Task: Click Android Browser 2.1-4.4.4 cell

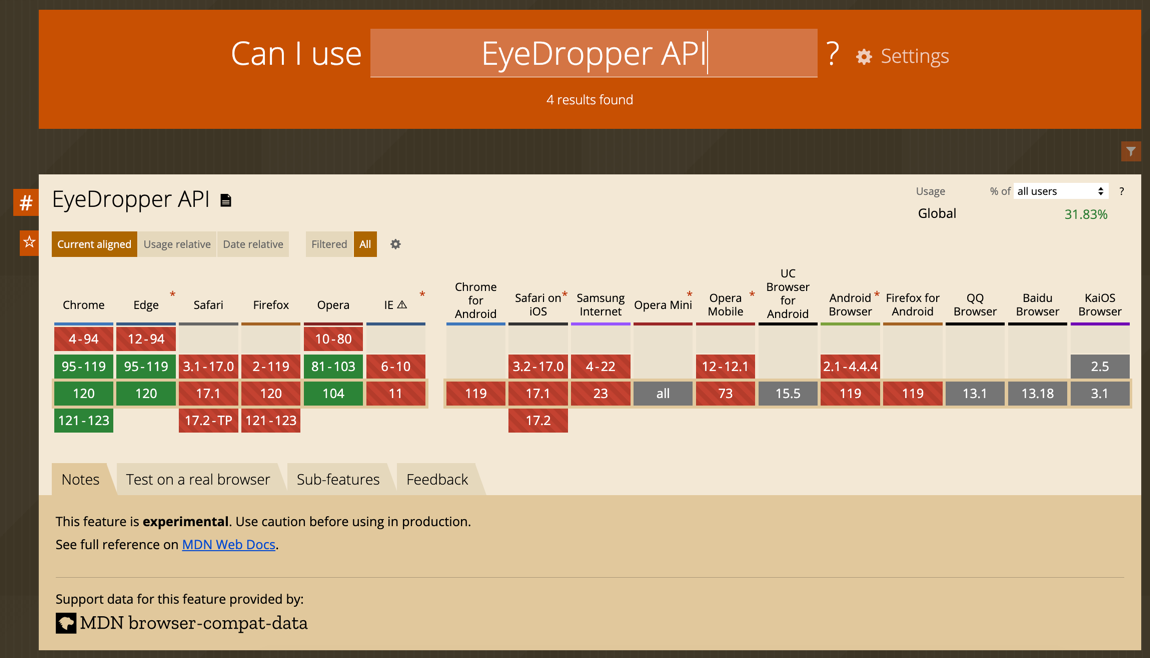Action: 850,366
